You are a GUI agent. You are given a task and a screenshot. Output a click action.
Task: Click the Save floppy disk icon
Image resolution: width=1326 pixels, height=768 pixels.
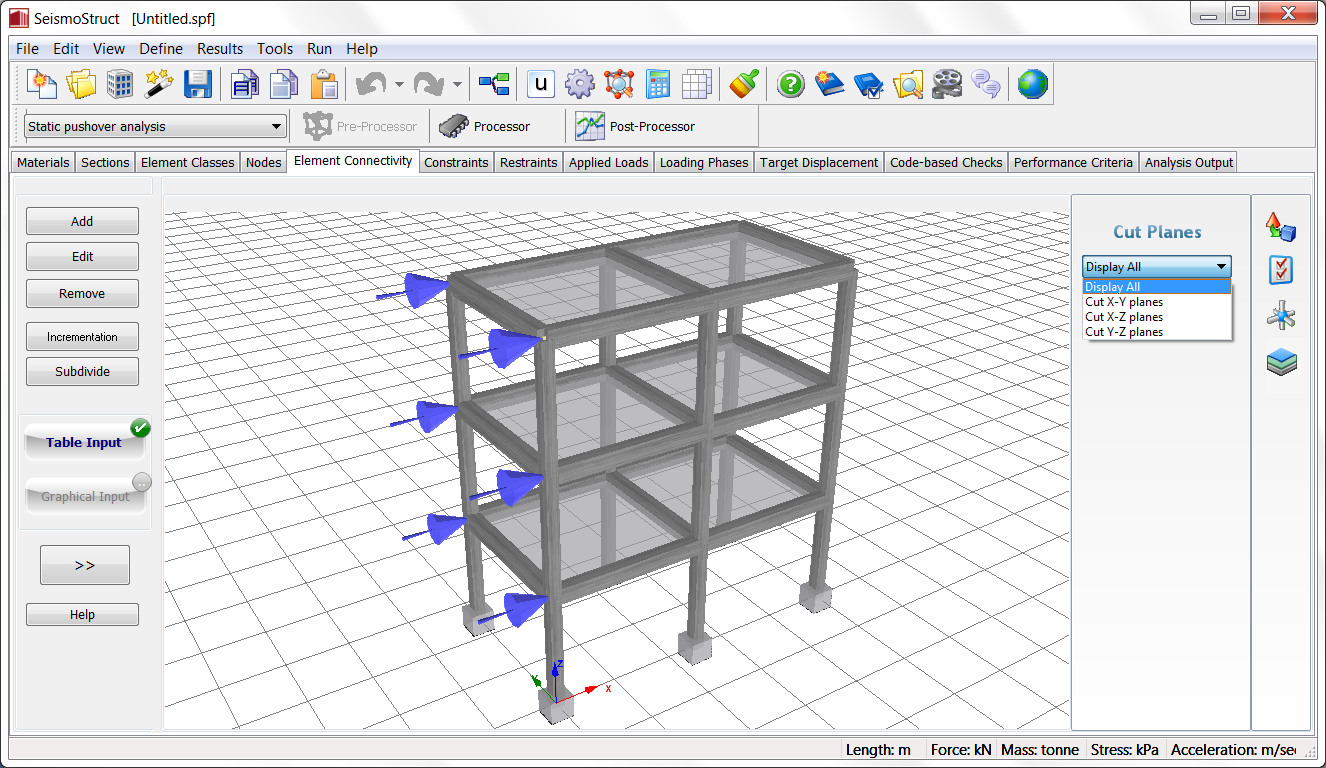point(198,85)
